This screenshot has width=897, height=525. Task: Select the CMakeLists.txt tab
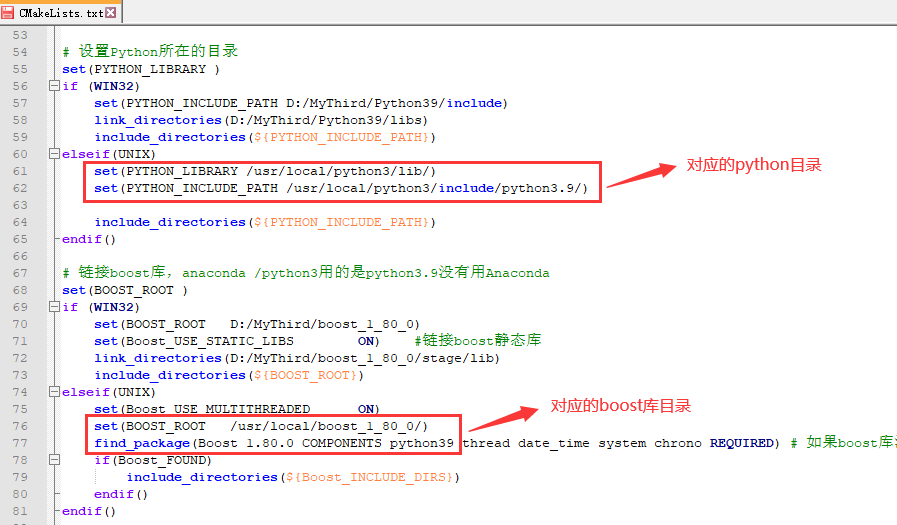click(60, 14)
